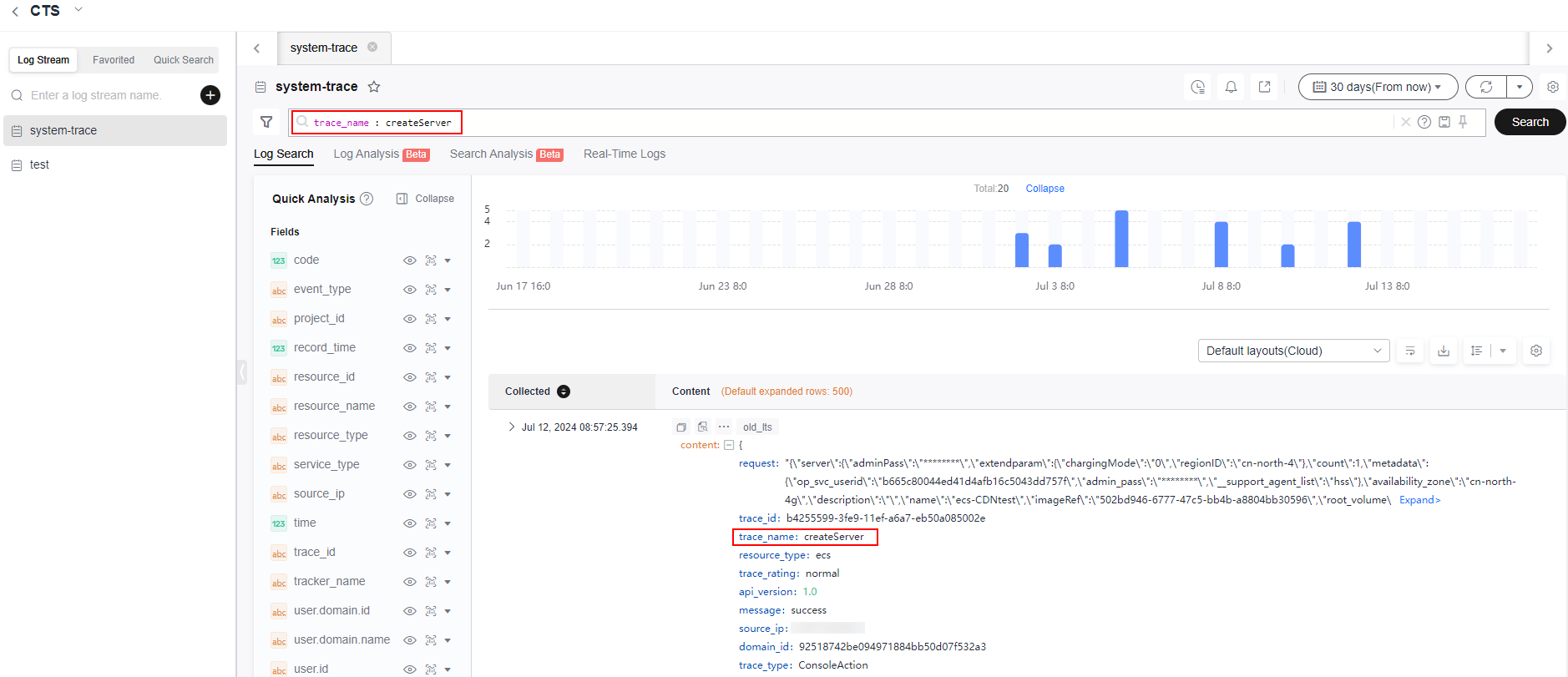Open dropdown arrow beside row format icon
The image size is (1568, 677).
pos(1503,351)
